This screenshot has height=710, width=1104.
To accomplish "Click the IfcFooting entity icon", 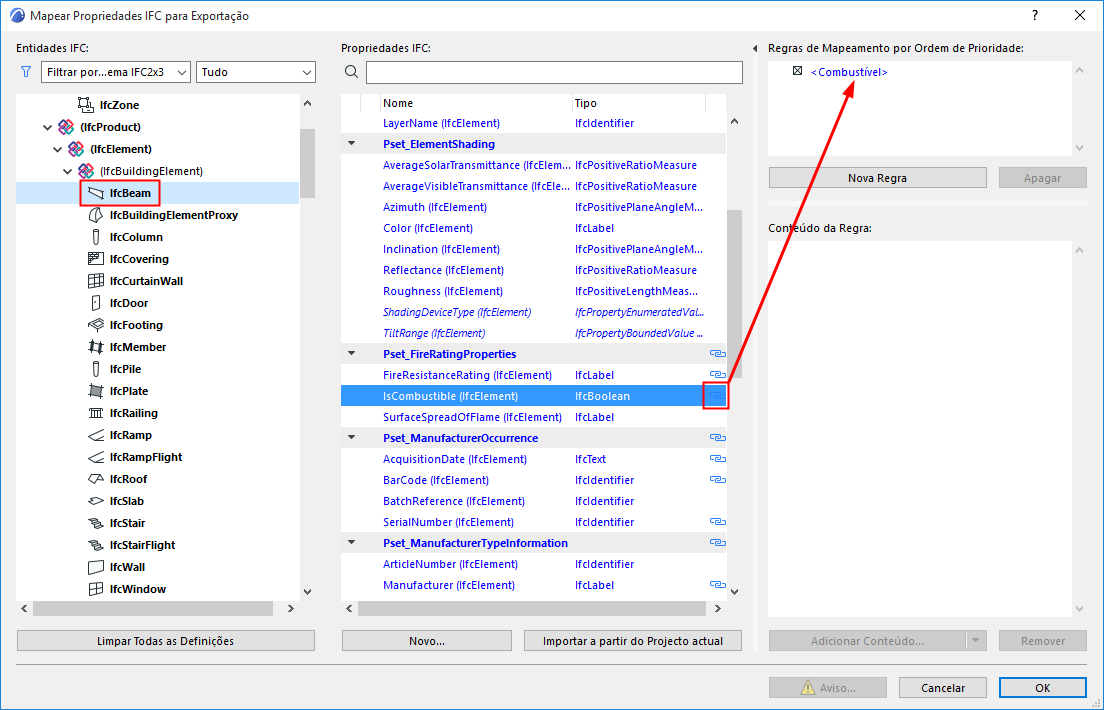I will (96, 325).
